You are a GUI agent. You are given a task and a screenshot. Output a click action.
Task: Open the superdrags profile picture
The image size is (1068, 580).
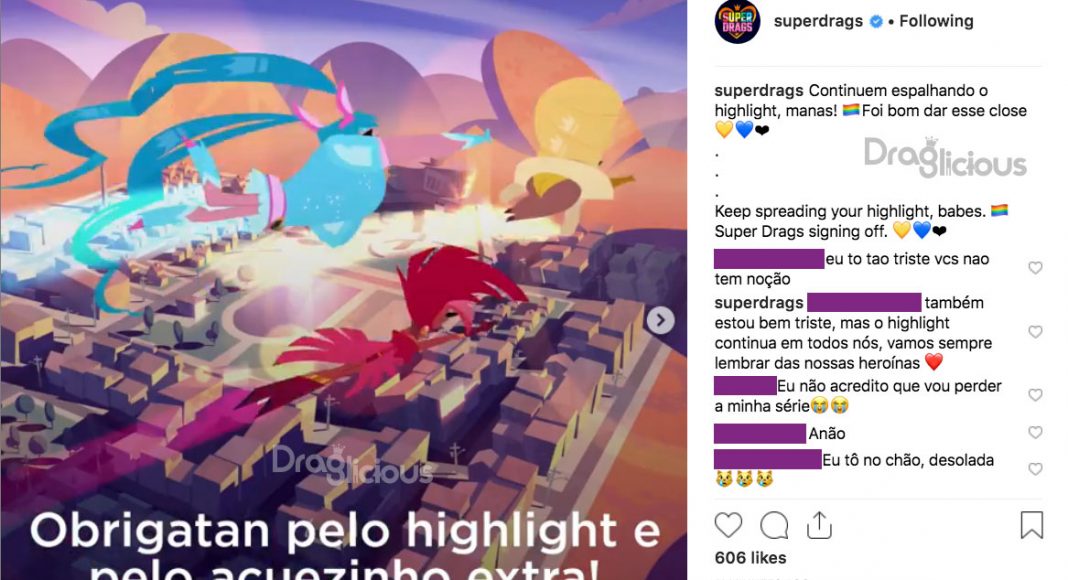pos(737,22)
